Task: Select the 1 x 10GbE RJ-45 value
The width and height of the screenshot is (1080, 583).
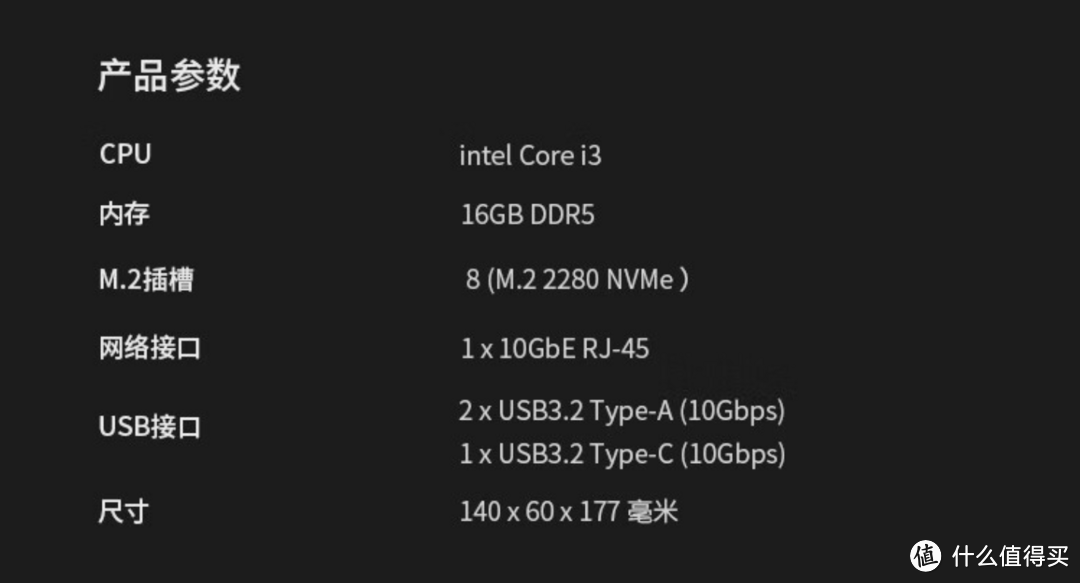Action: 555,348
